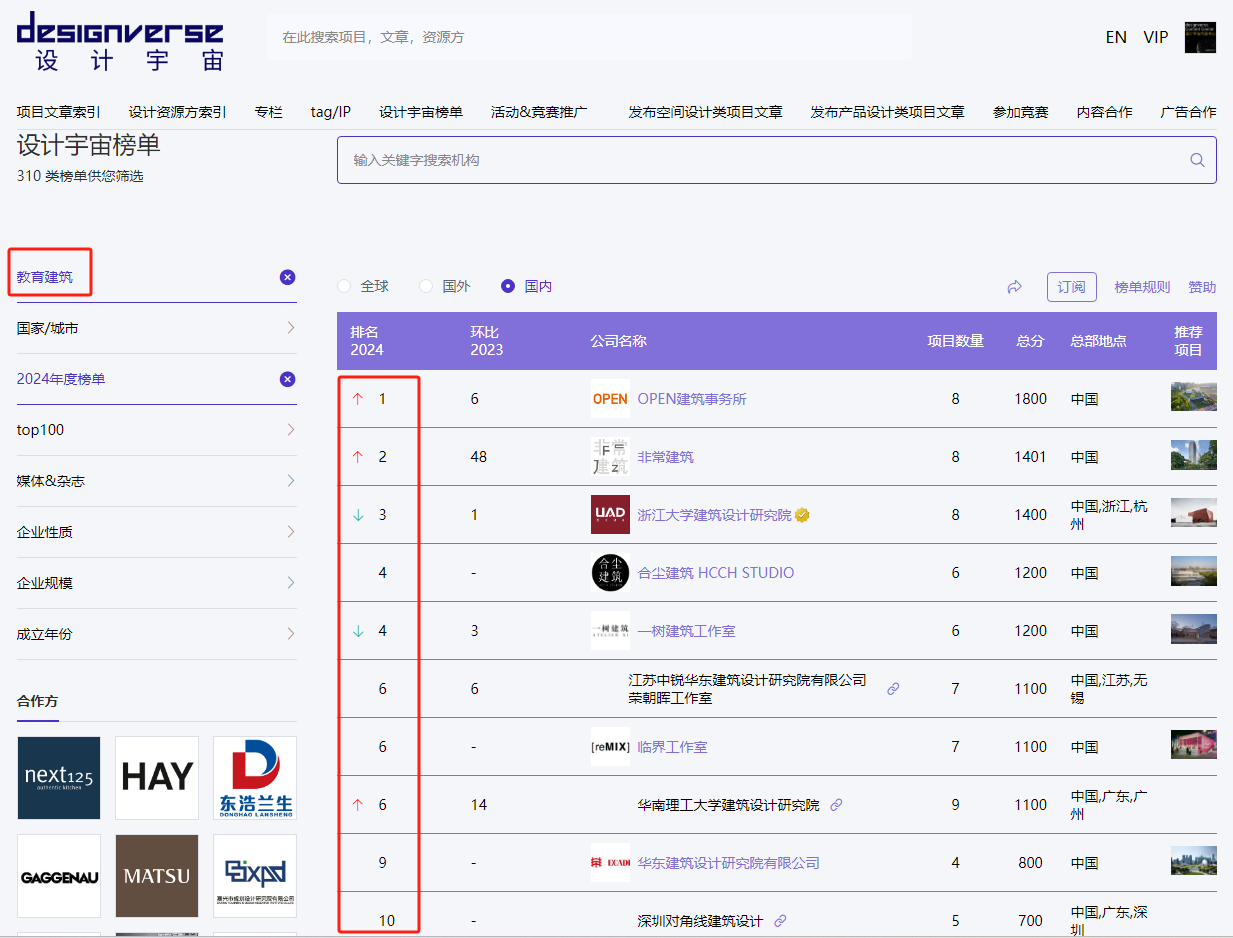The width and height of the screenshot is (1233, 938).
Task: Open 项目文章索引 in the navigation
Action: point(59,112)
